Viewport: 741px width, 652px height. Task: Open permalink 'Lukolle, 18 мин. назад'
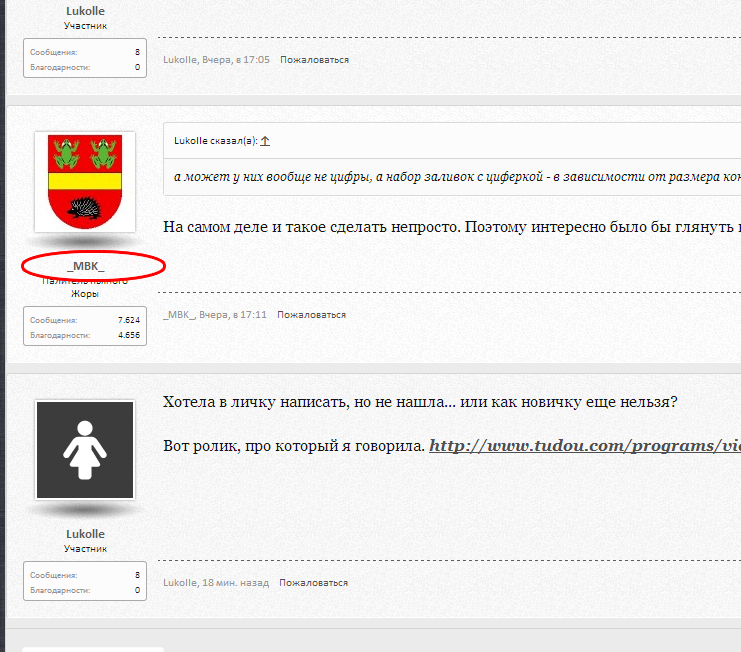point(216,583)
